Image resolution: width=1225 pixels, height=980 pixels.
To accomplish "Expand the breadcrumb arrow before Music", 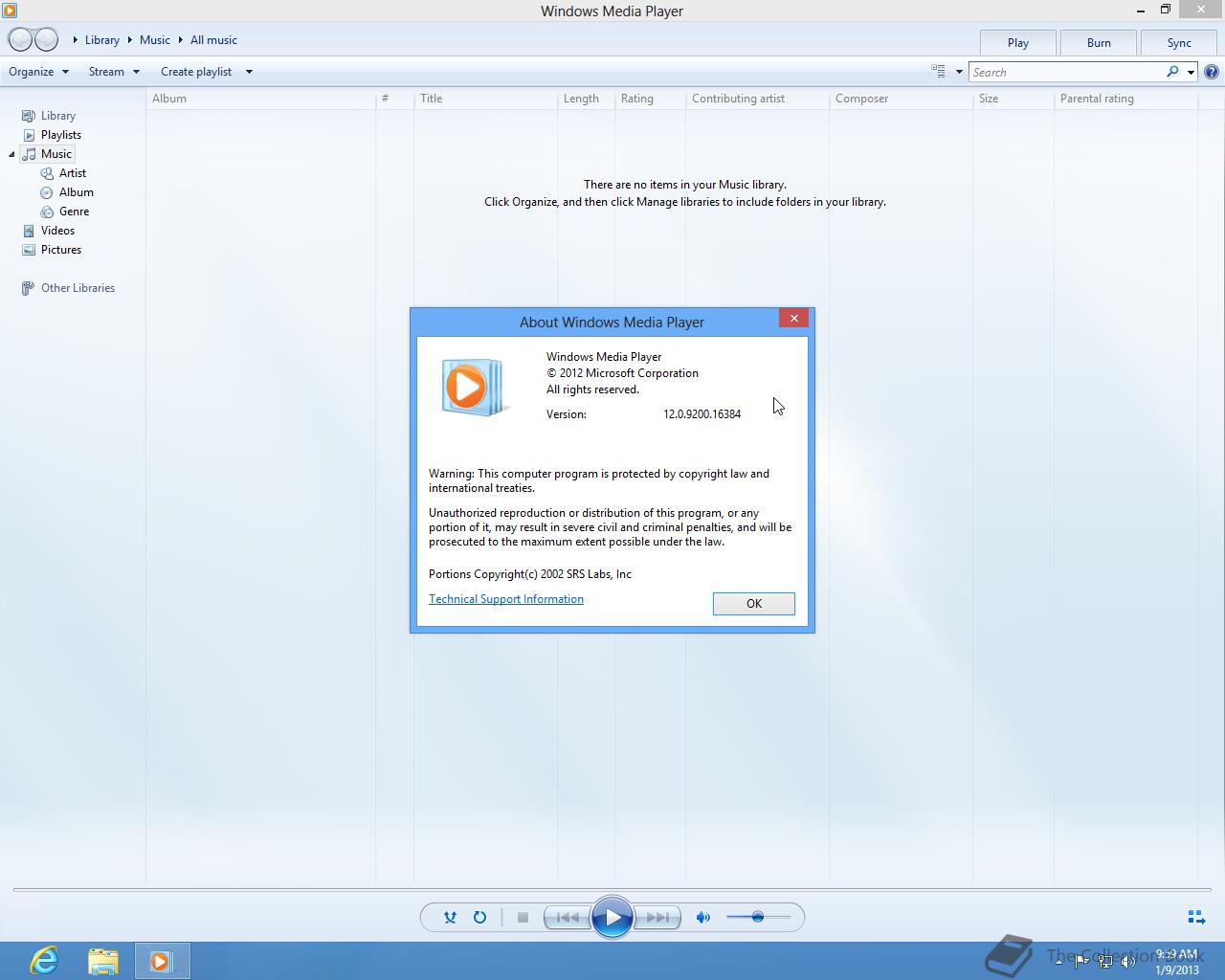I will (x=130, y=40).
